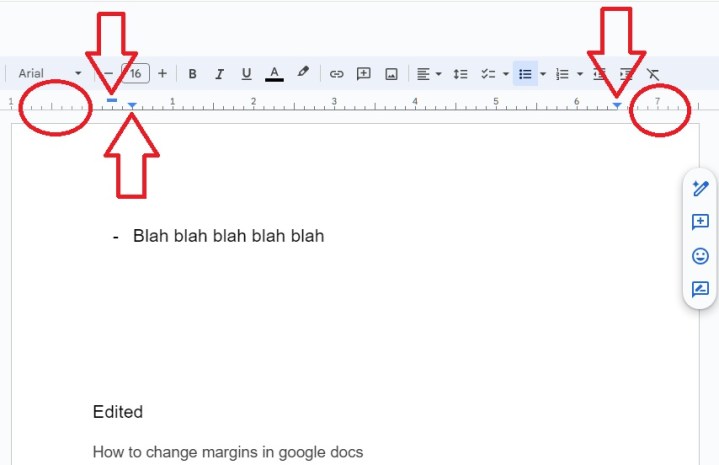Image resolution: width=719 pixels, height=465 pixels.
Task: Toggle italic formatting
Action: coord(219,74)
